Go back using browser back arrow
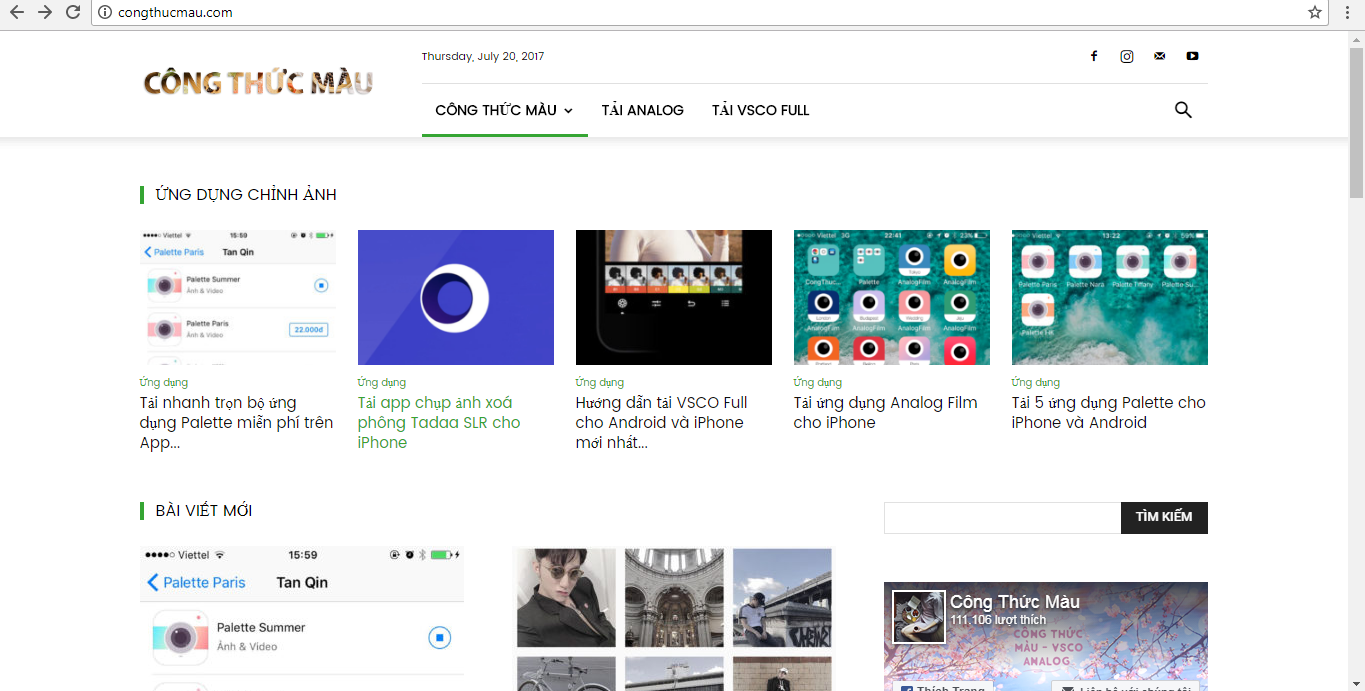1365x691 pixels. pos(16,12)
